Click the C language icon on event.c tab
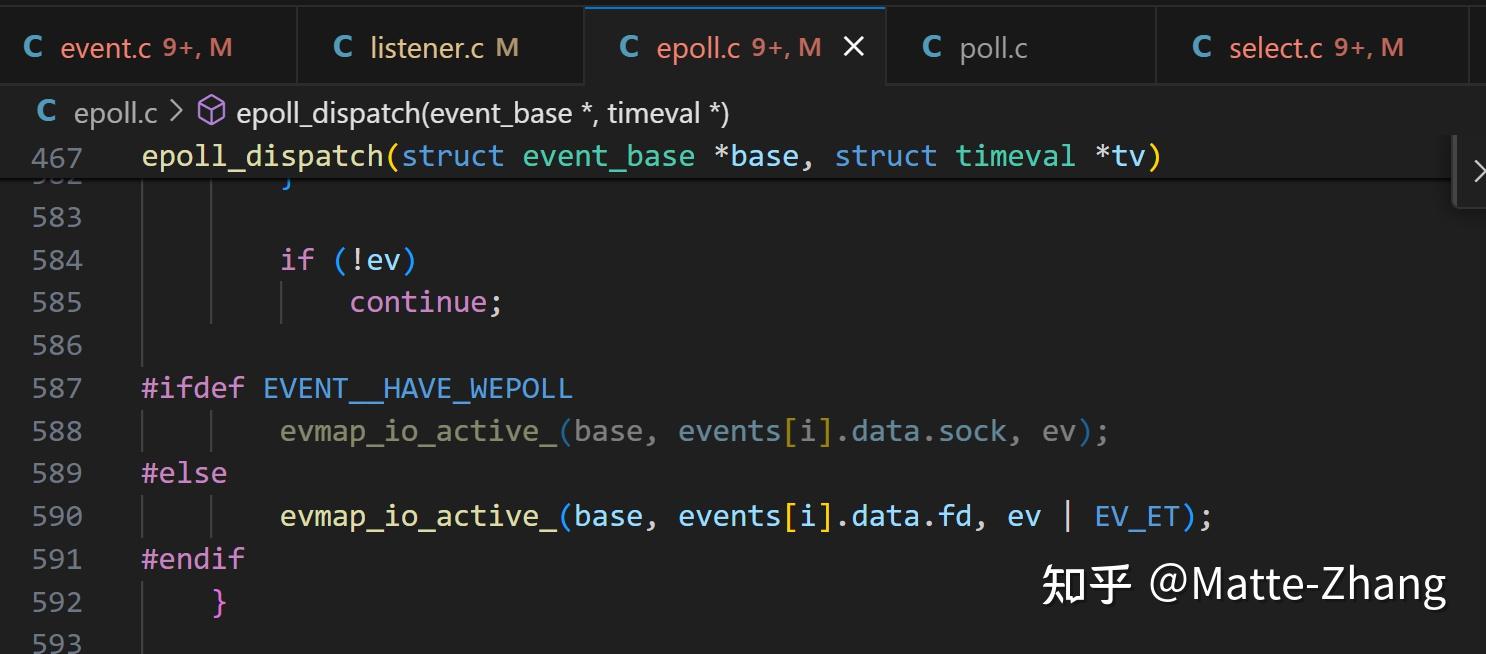This screenshot has height=654, width=1486. [33, 46]
